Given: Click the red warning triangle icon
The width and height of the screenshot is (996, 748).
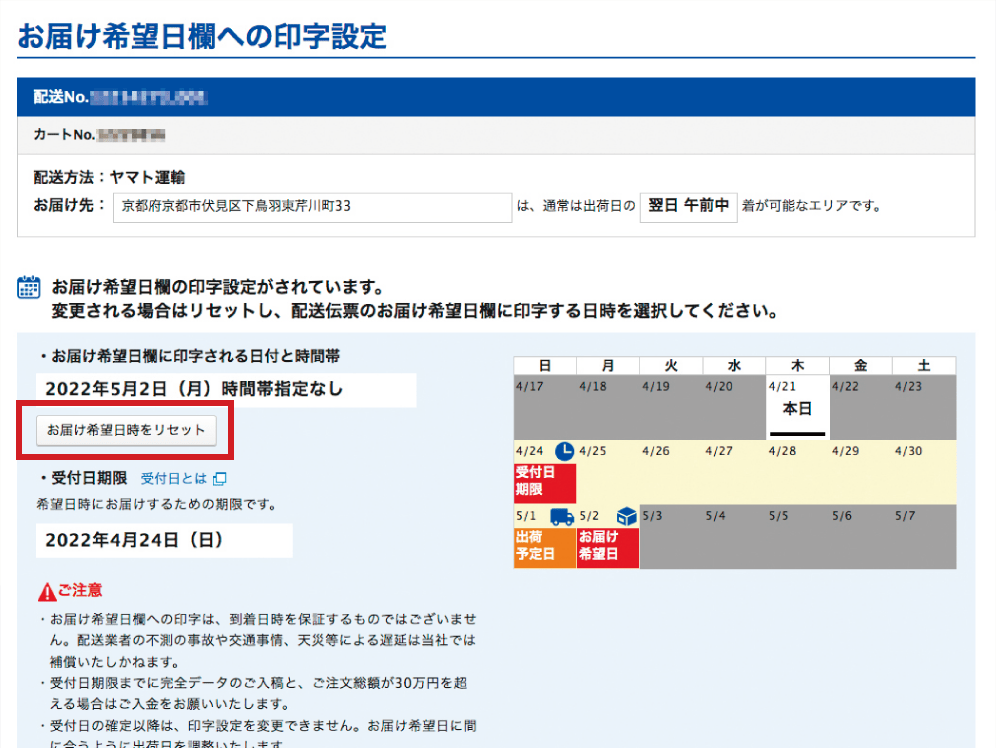Looking at the screenshot, I should click(46, 592).
